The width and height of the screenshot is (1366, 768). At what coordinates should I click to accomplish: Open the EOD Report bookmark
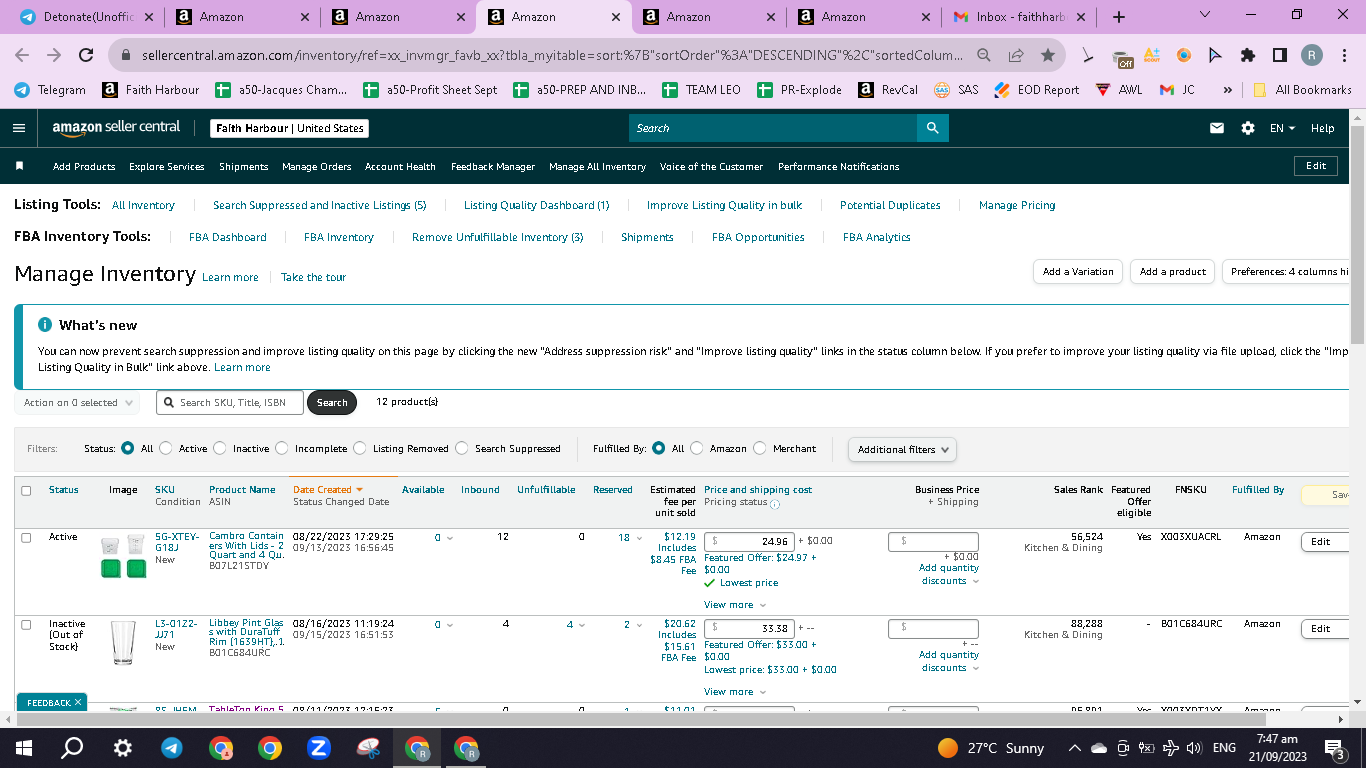(x=1037, y=90)
